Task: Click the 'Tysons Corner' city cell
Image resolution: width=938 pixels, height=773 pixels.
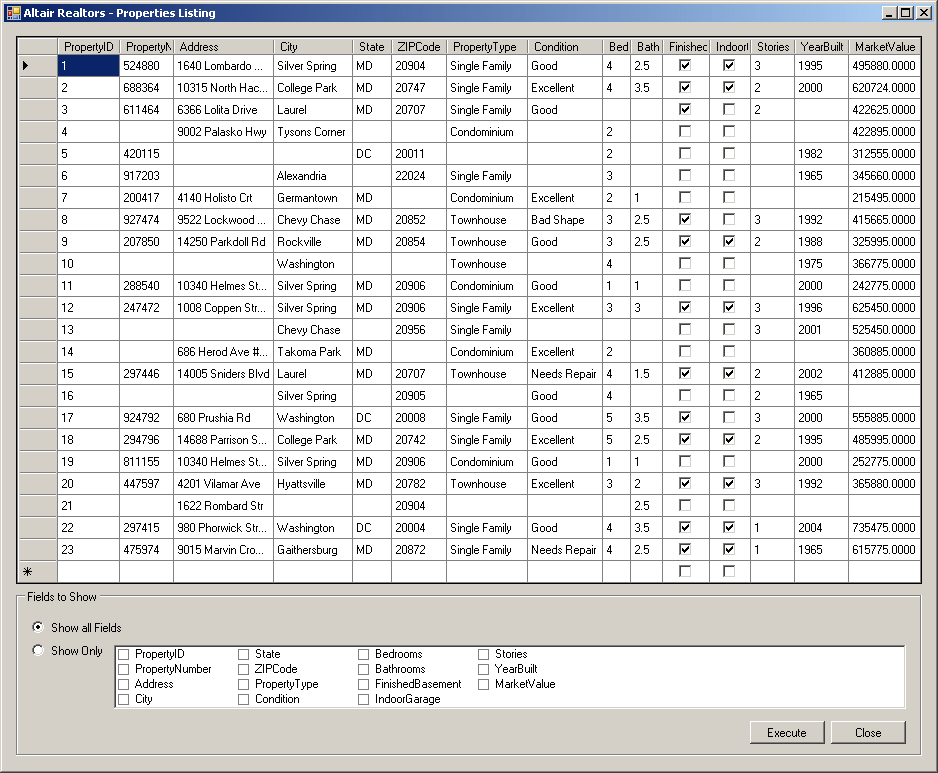Action: click(x=313, y=132)
